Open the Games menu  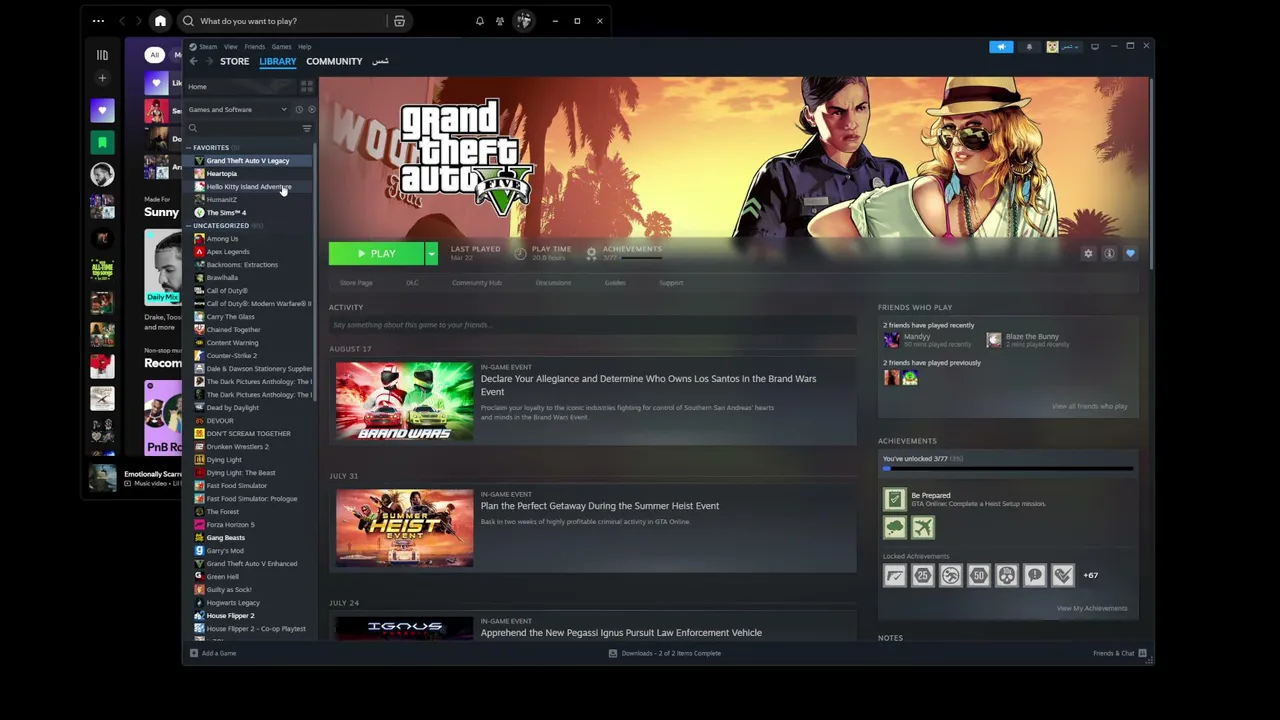pos(282,47)
